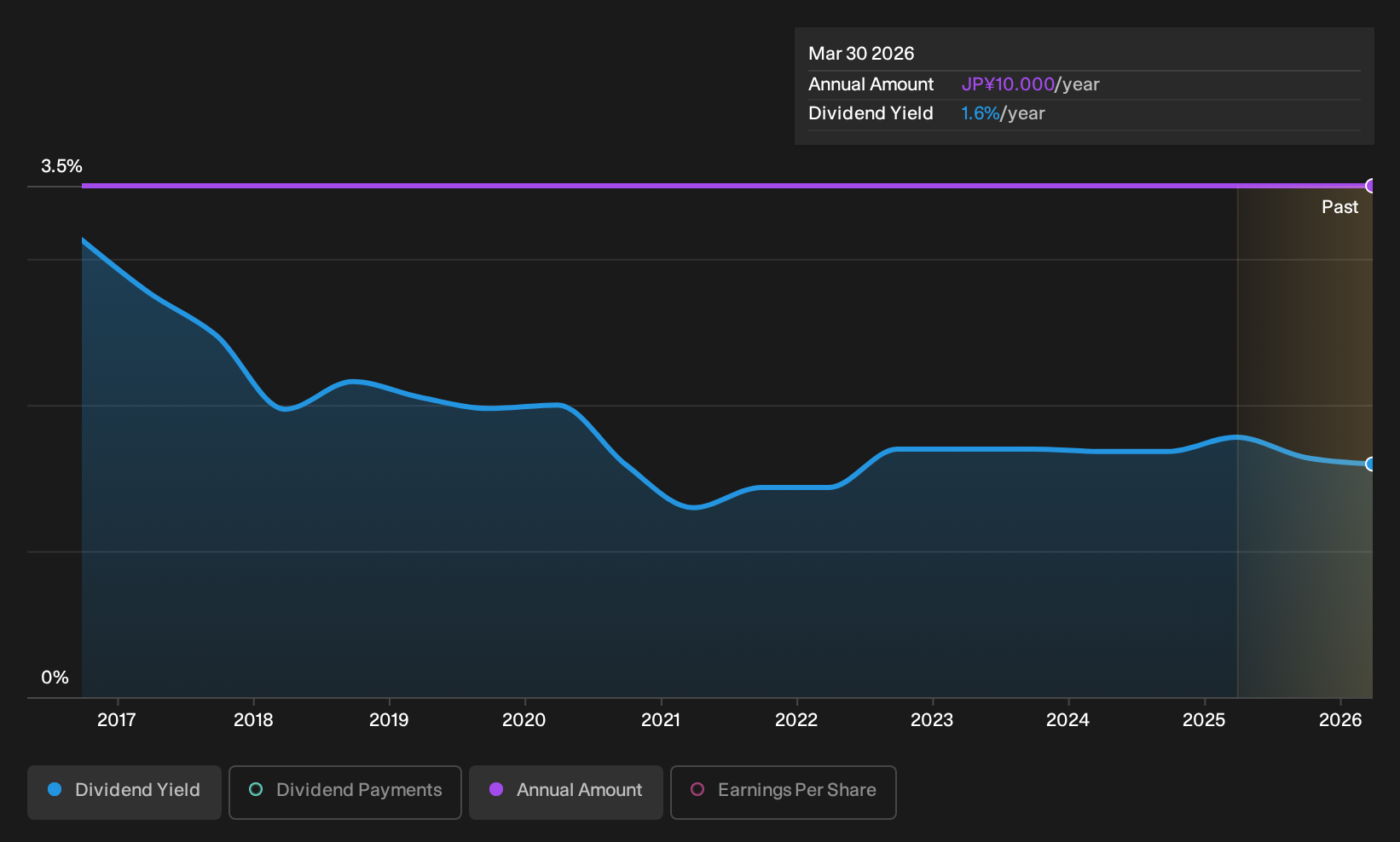Toggle the Annual Amount series
Screen dimensions: 1400x842
point(566,793)
